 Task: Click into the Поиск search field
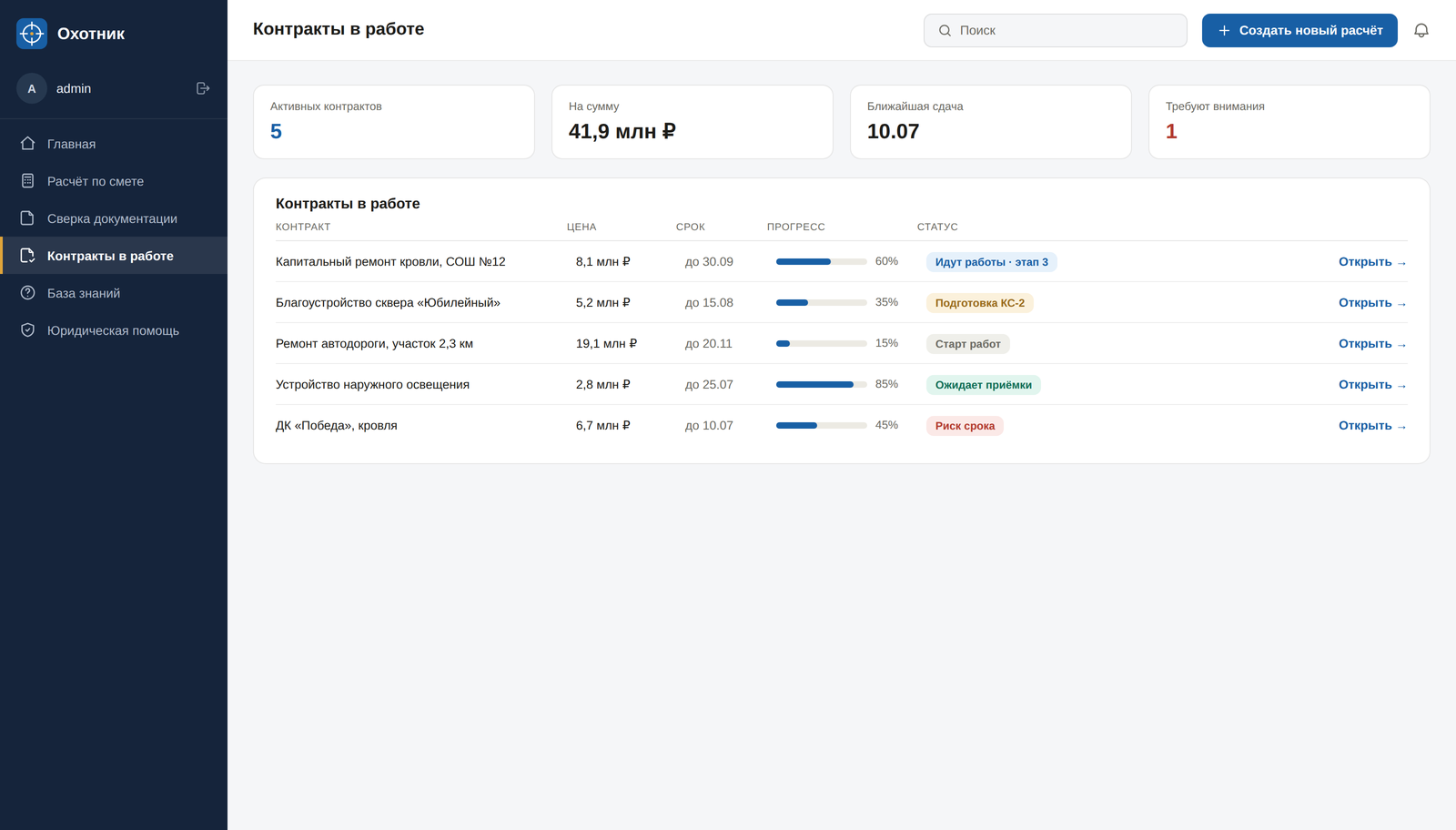point(1056,30)
